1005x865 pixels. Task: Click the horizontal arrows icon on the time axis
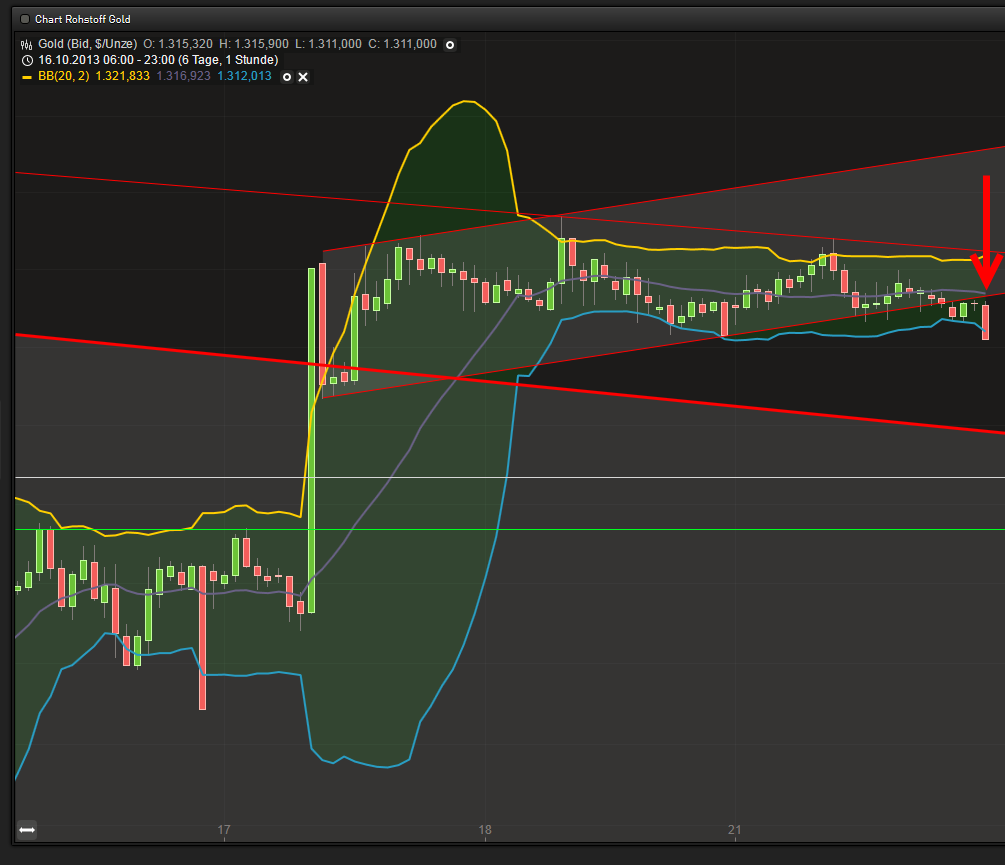point(26,829)
